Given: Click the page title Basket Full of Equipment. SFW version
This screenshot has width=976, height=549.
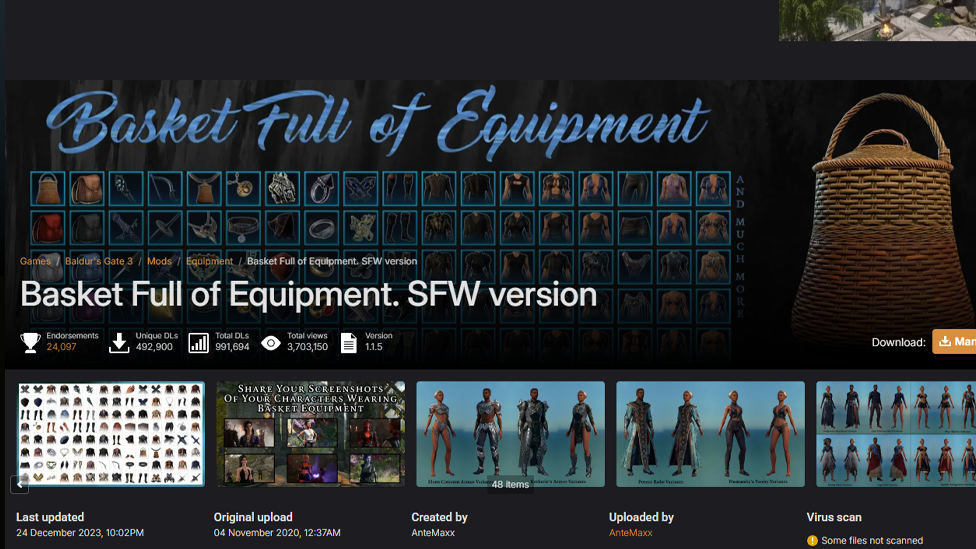Looking at the screenshot, I should 309,294.
